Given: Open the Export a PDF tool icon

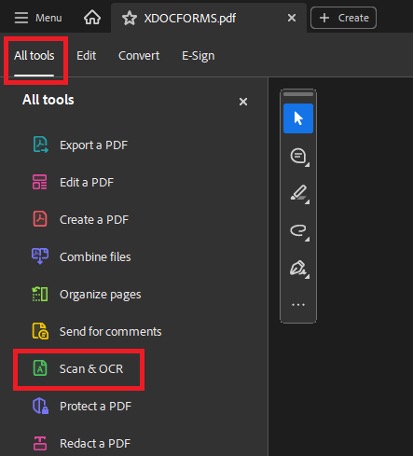Looking at the screenshot, I should (40, 145).
